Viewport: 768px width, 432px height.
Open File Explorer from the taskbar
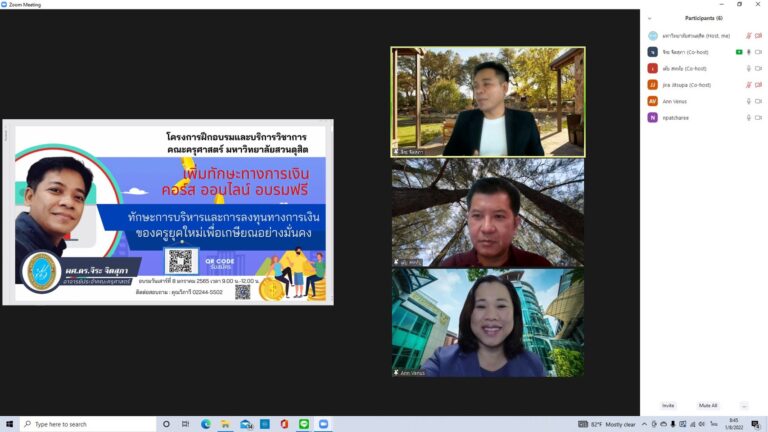pos(225,424)
